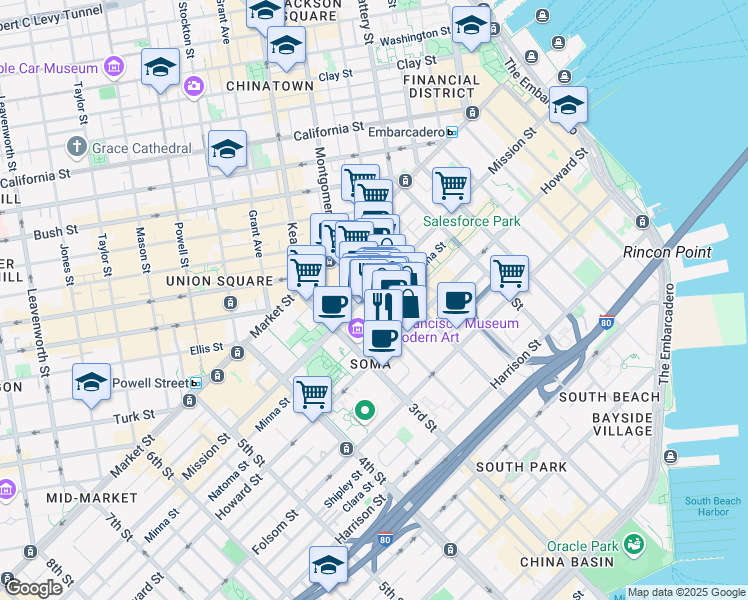
Task: Open the South Beach Harbor label
Action: pyautogui.click(x=713, y=507)
